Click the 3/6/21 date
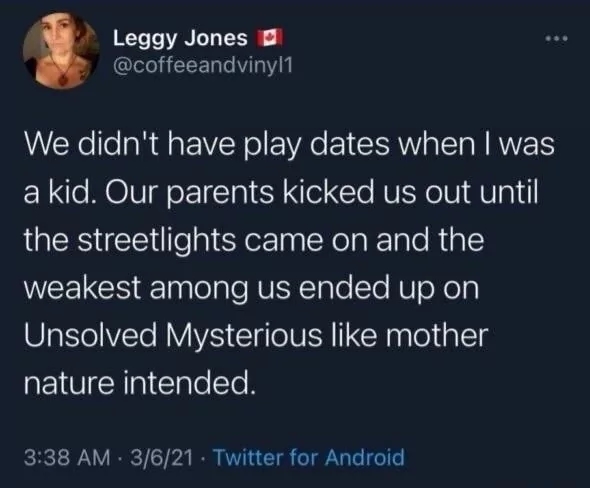Image resolution: width=590 pixels, height=488 pixels. [x=162, y=458]
